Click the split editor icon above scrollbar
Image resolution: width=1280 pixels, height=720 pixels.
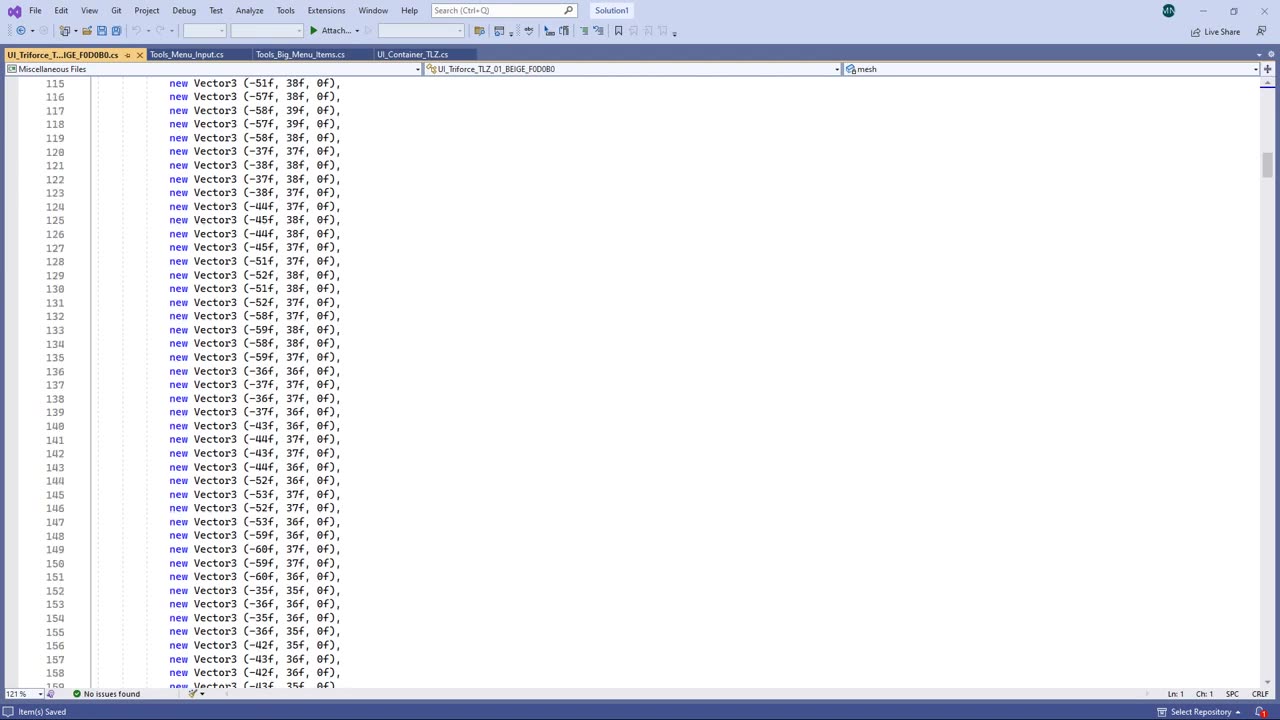pyautogui.click(x=1267, y=69)
